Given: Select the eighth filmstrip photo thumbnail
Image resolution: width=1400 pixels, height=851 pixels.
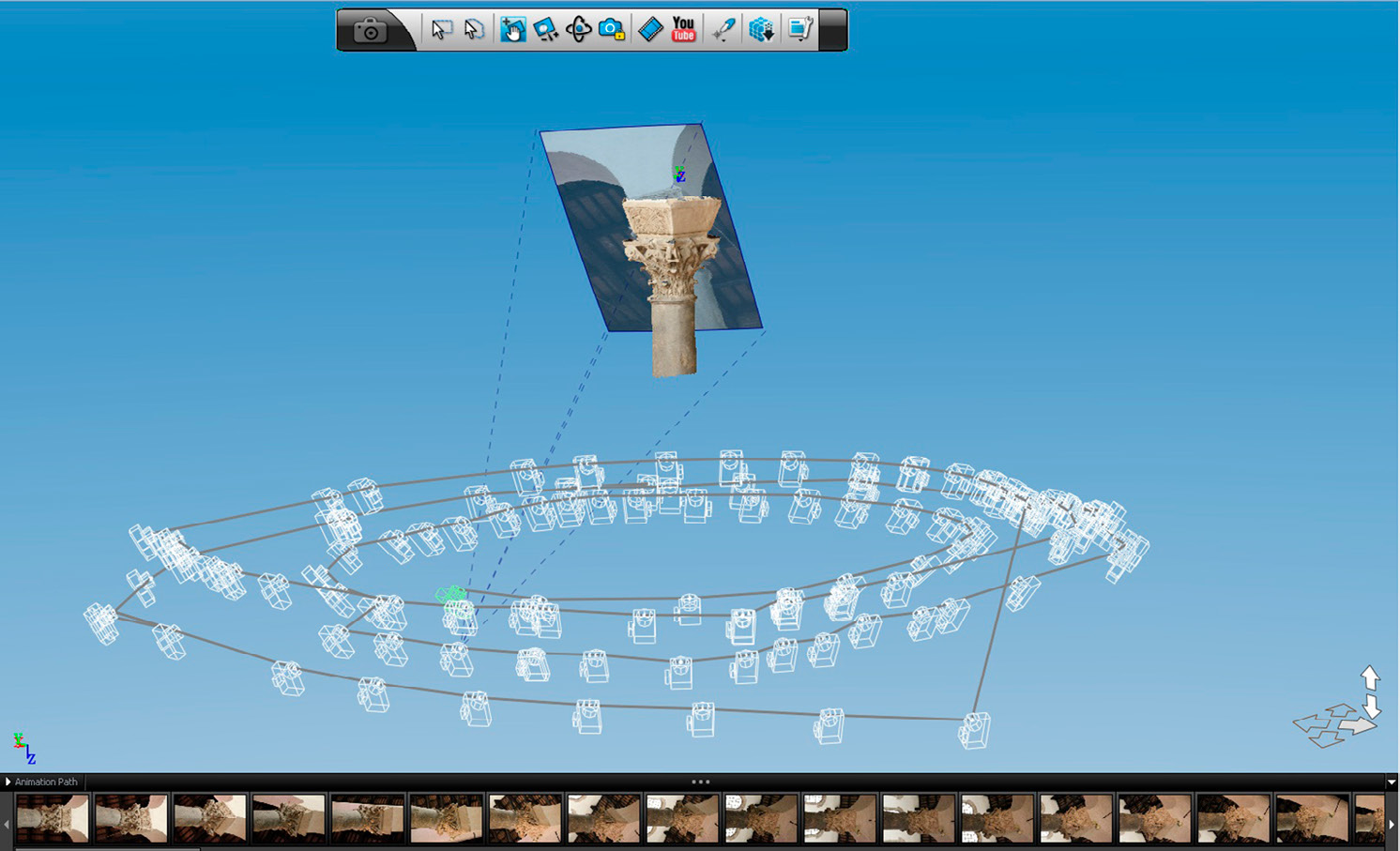Looking at the screenshot, I should pyautogui.click(x=604, y=818).
